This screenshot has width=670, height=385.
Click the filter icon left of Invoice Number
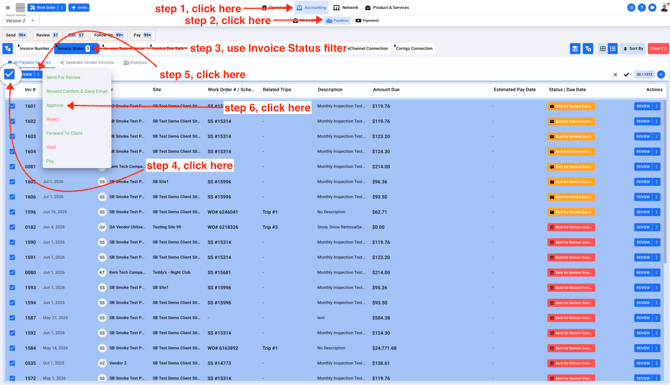point(8,49)
